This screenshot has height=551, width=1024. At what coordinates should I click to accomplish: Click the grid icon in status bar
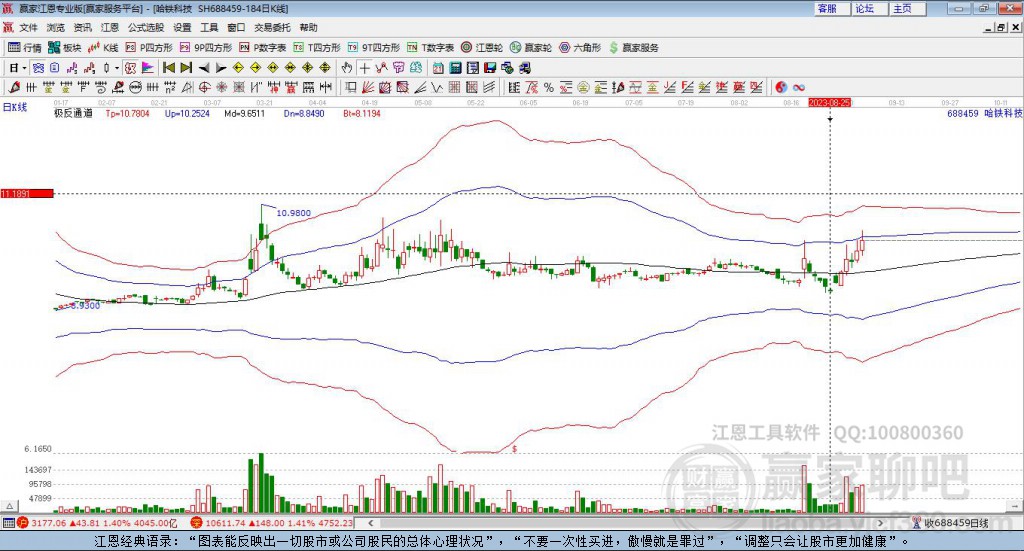[8, 522]
